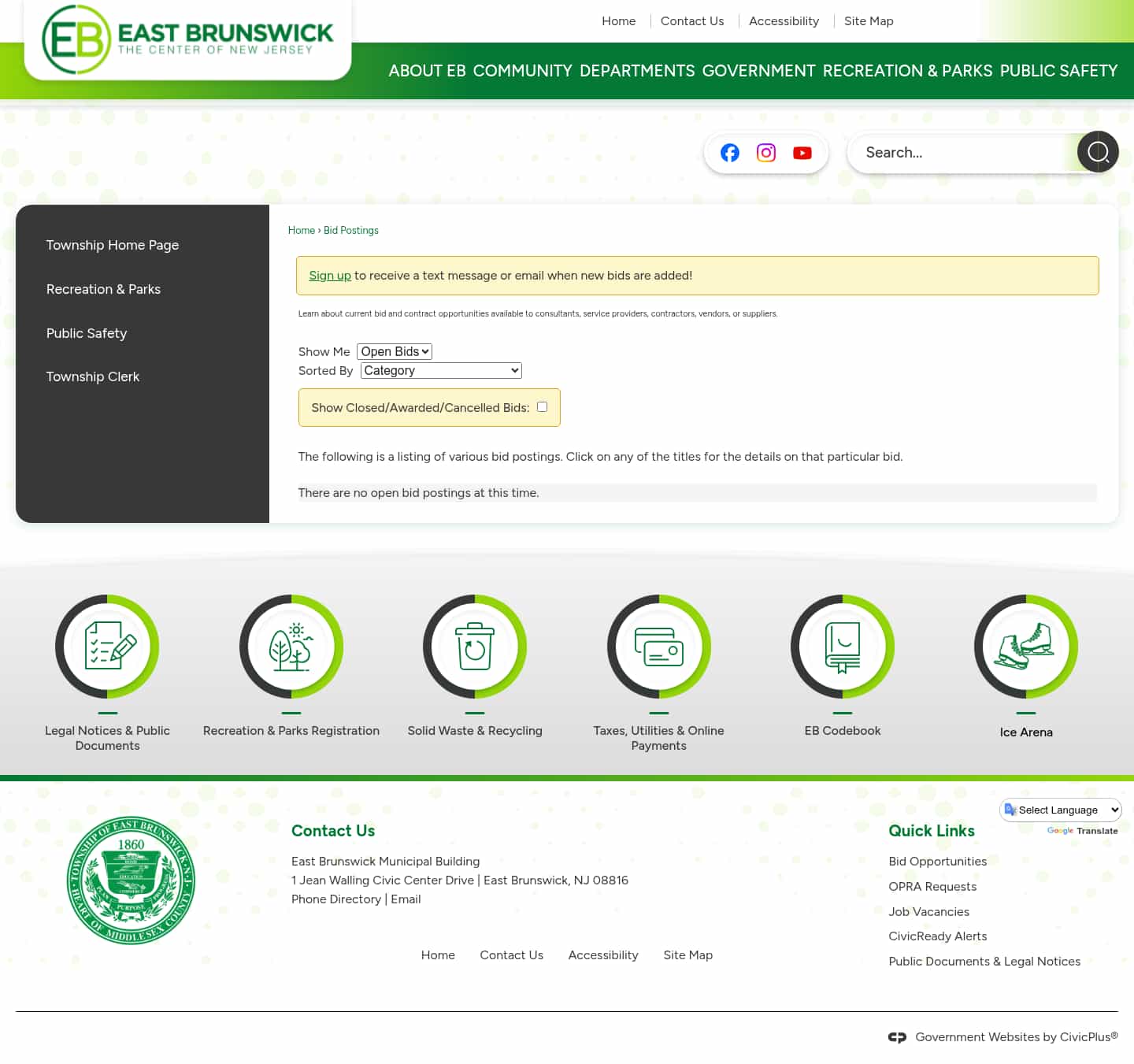The image size is (1134, 1064).
Task: Open the YouTube icon link
Action: coord(802,153)
